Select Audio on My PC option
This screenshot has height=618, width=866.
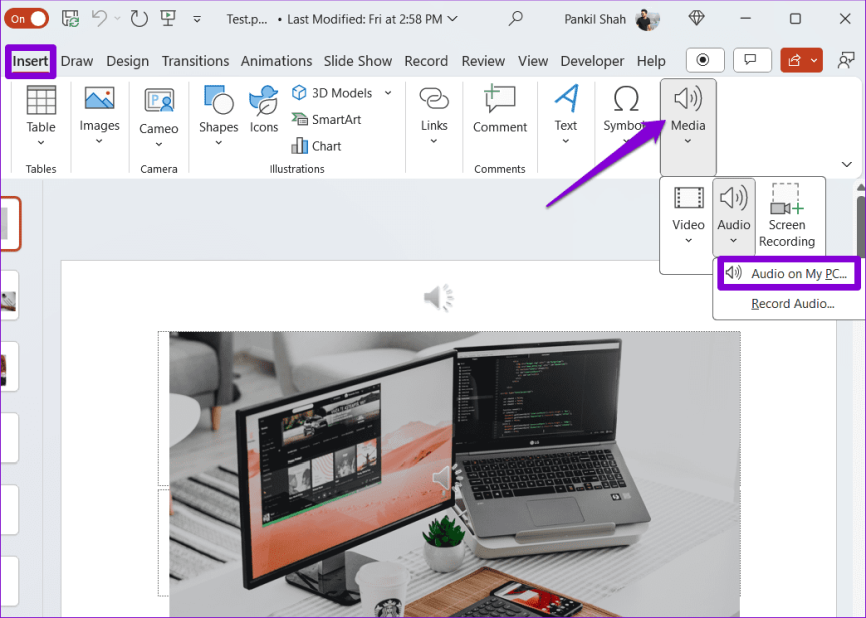pyautogui.click(x=788, y=272)
